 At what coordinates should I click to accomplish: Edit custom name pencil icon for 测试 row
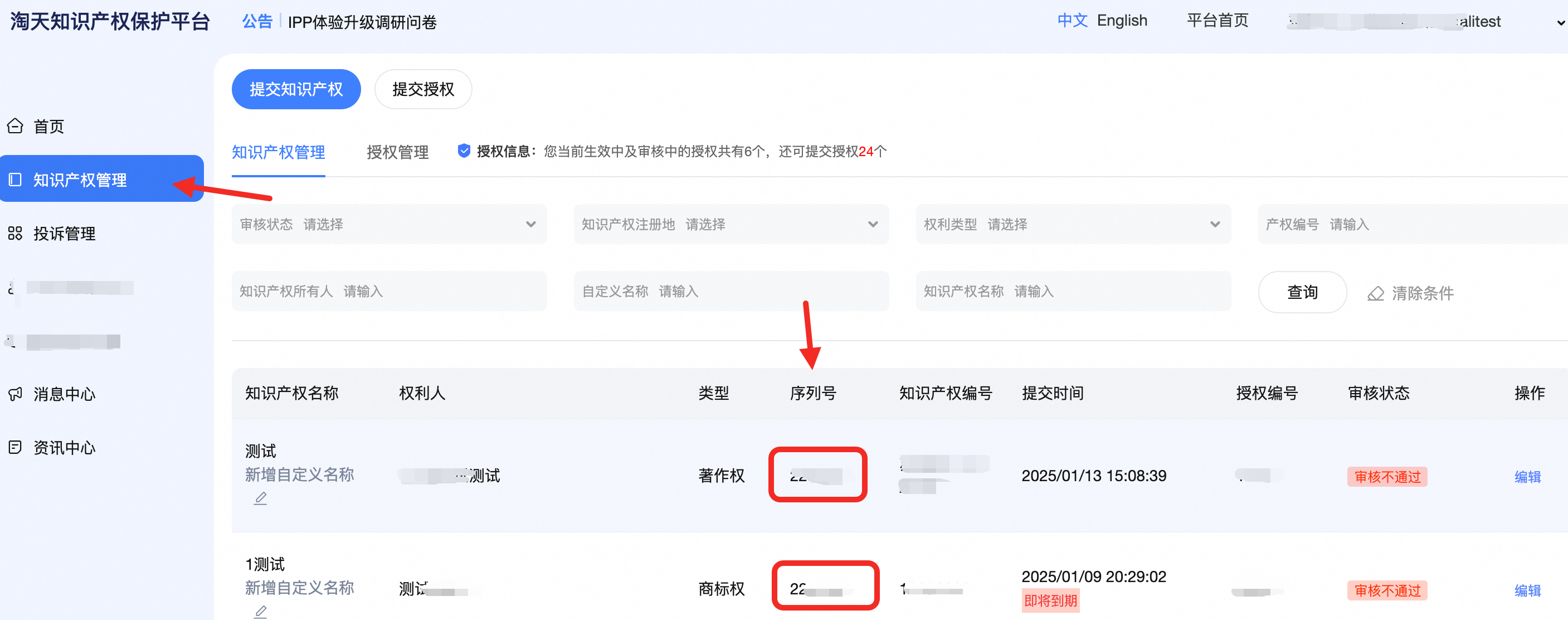[x=261, y=498]
